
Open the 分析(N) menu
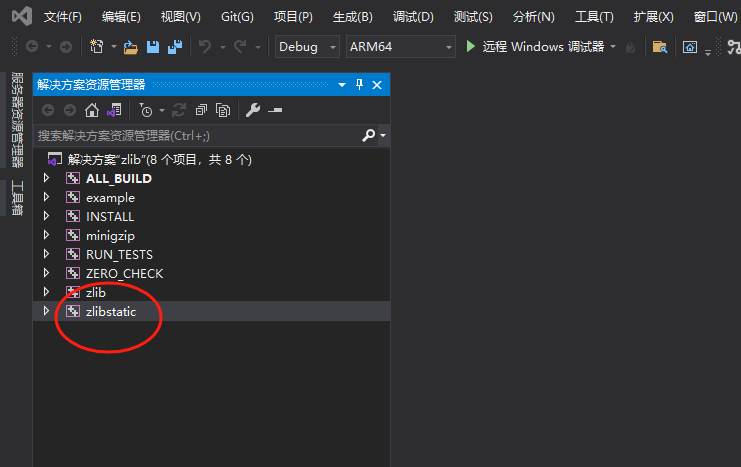[x=534, y=17]
